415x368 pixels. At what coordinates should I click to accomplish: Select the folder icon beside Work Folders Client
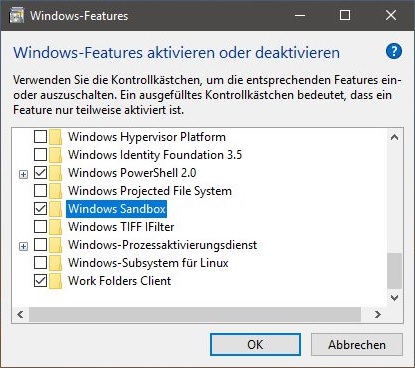pos(55,281)
